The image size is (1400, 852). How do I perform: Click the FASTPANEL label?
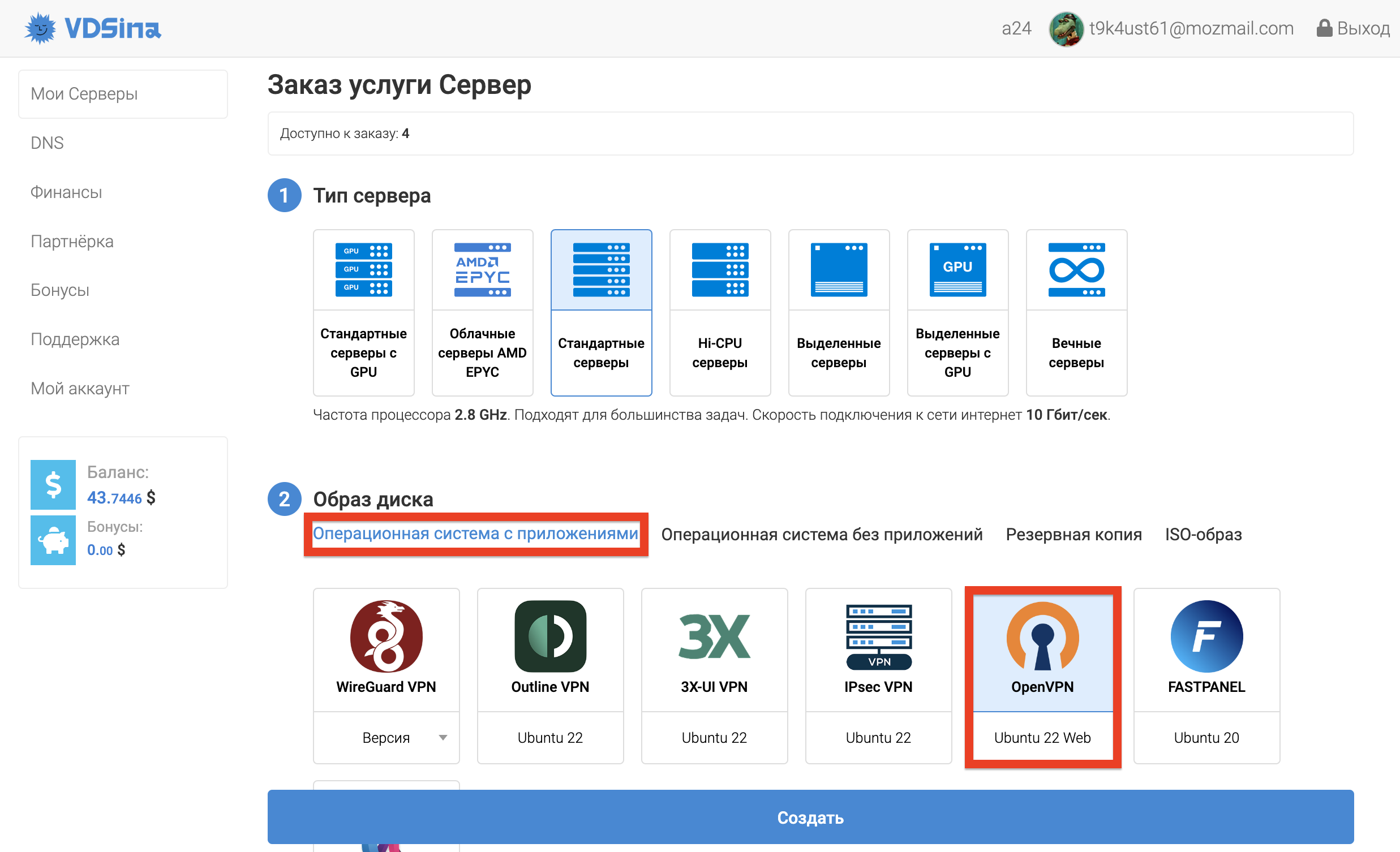click(x=1206, y=687)
